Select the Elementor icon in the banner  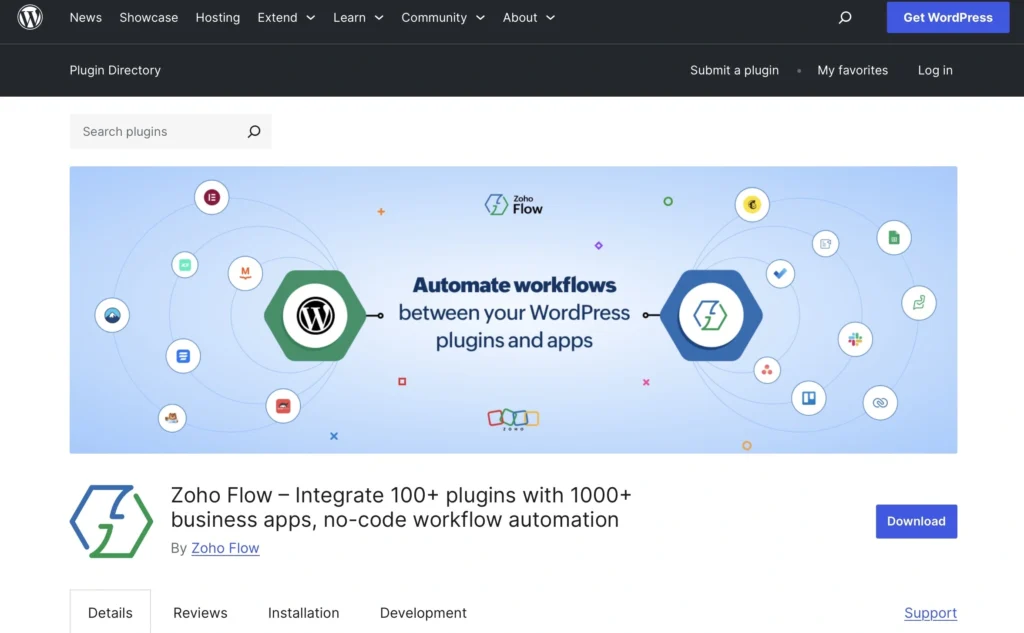[212, 197]
